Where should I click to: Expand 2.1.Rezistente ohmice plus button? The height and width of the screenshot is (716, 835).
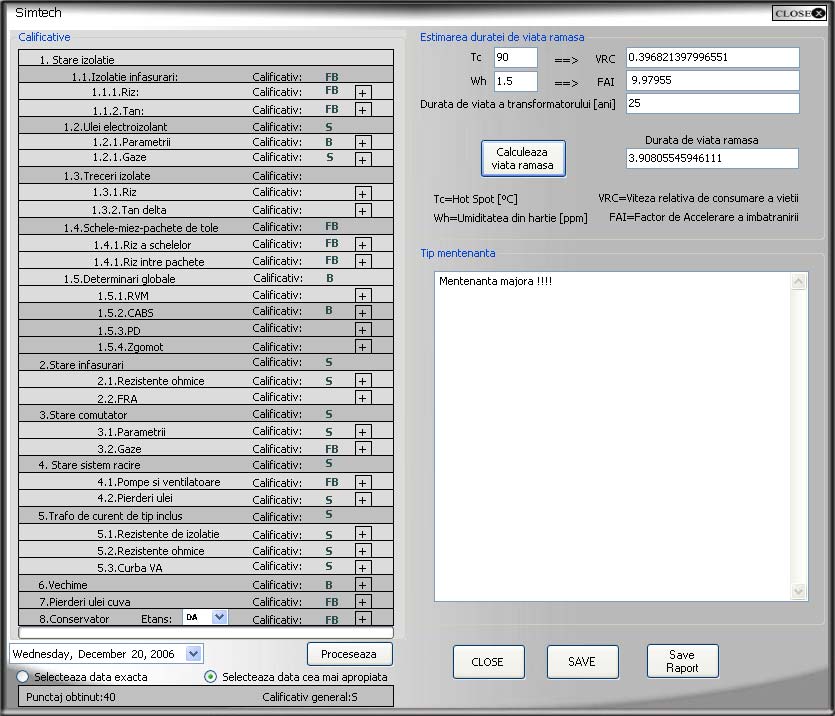coord(363,381)
